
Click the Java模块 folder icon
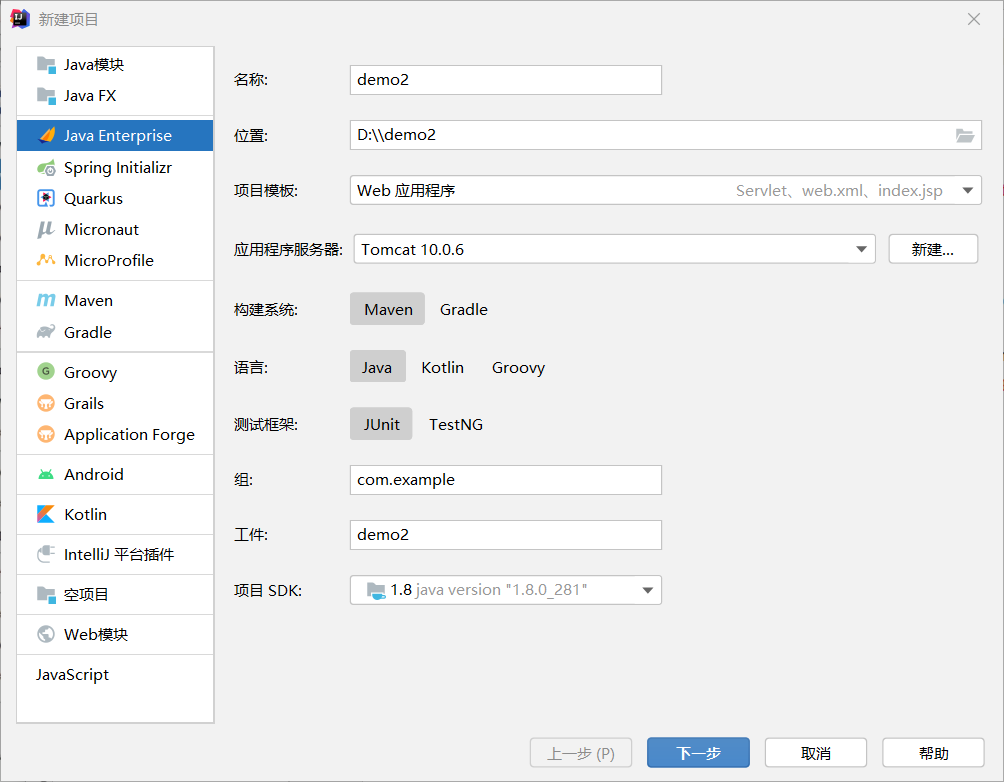(x=46, y=65)
